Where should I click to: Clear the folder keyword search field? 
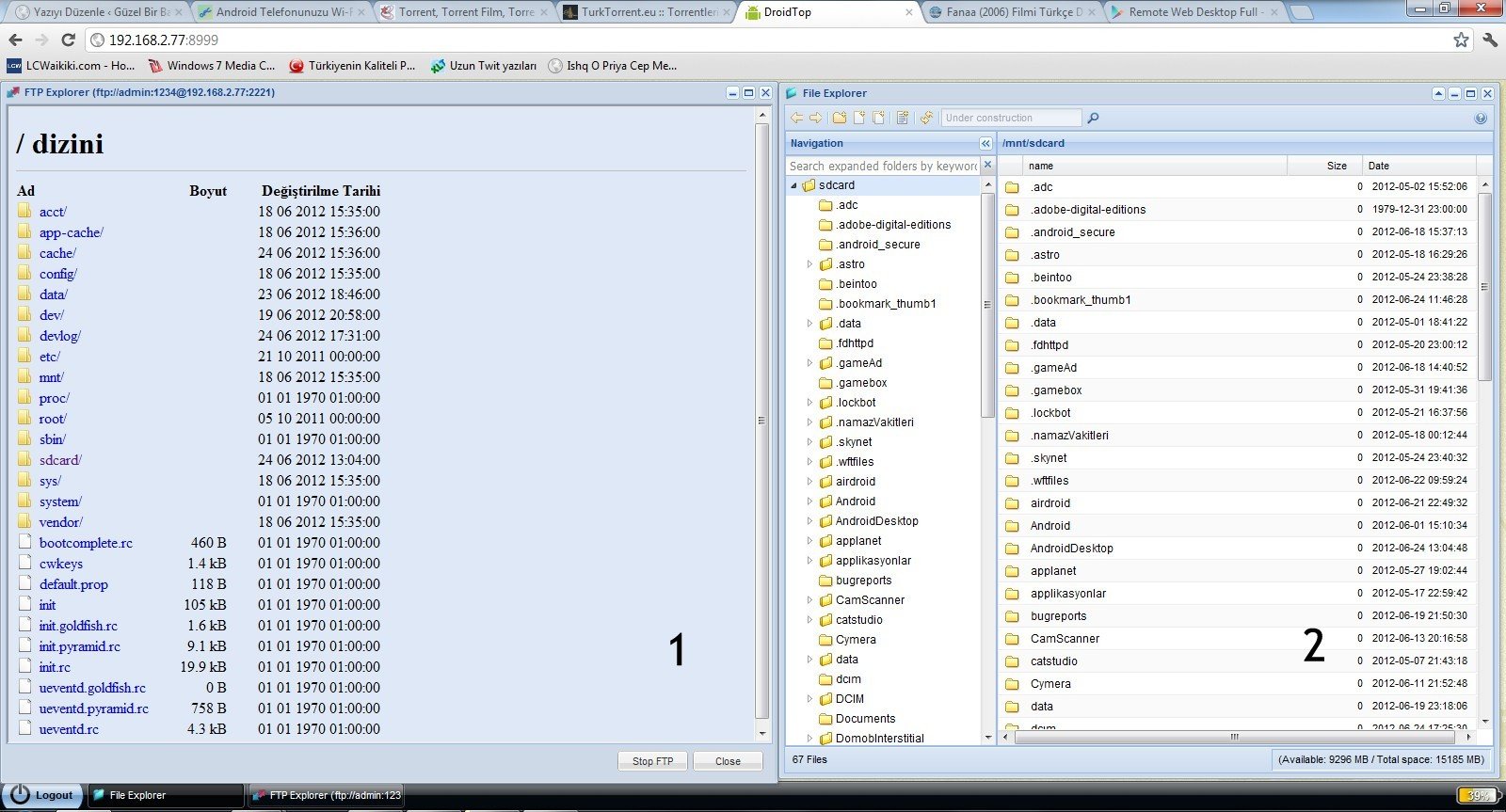987,165
